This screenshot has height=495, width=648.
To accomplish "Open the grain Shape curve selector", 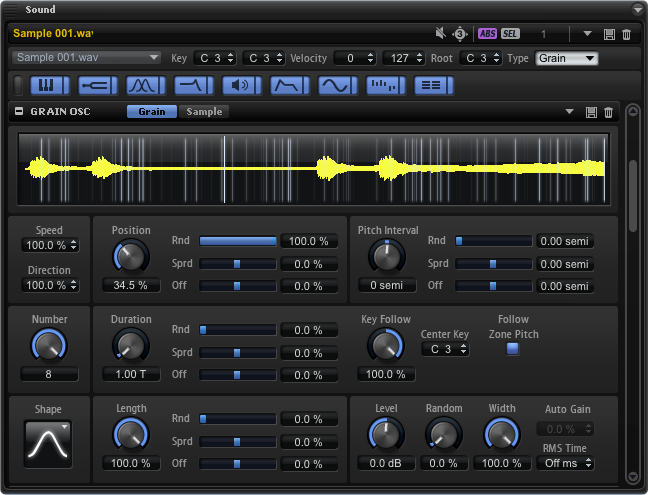I will point(50,442).
